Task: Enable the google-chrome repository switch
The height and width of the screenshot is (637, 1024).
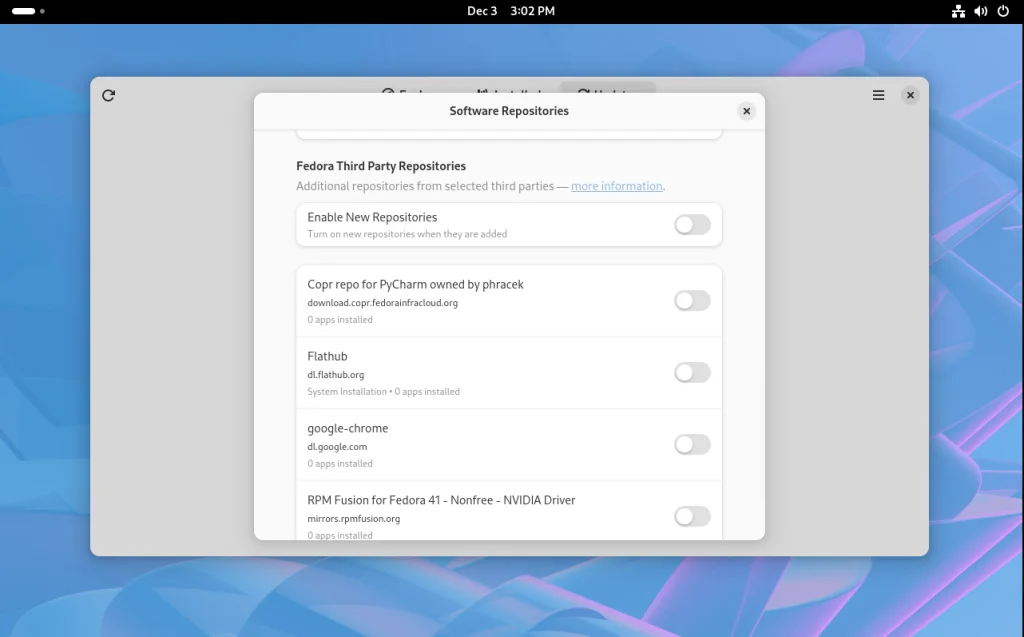Action: click(x=692, y=444)
